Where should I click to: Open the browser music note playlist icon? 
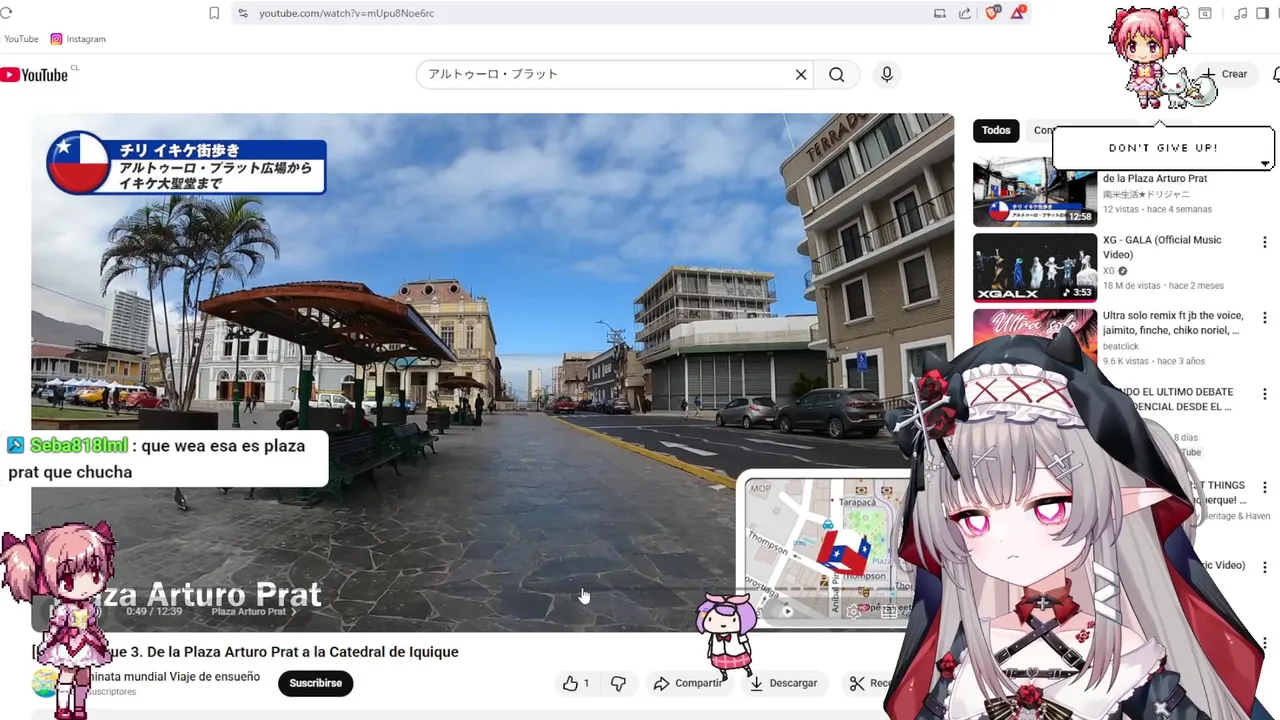click(x=1241, y=13)
